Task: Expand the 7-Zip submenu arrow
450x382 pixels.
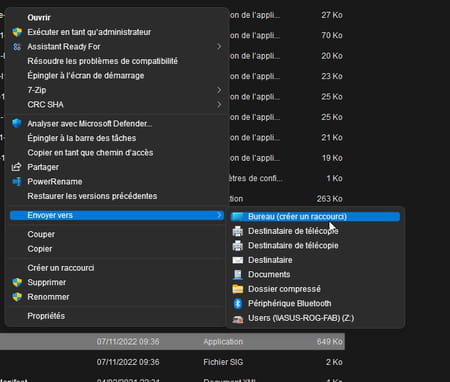Action: pyautogui.click(x=219, y=90)
